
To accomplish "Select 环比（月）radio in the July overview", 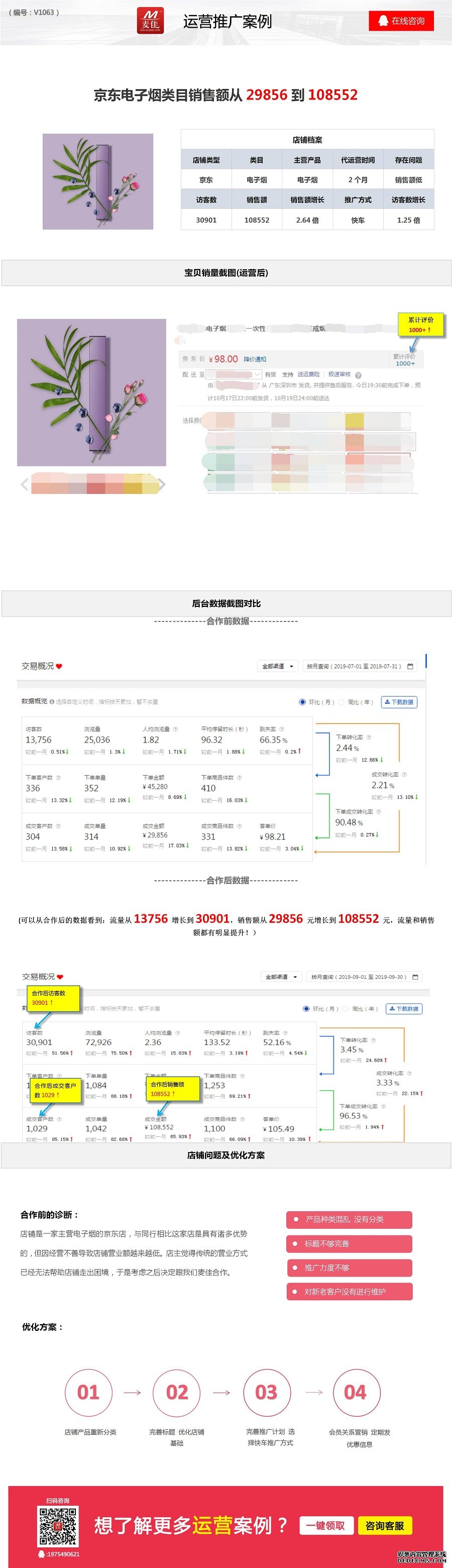I will coord(302,702).
